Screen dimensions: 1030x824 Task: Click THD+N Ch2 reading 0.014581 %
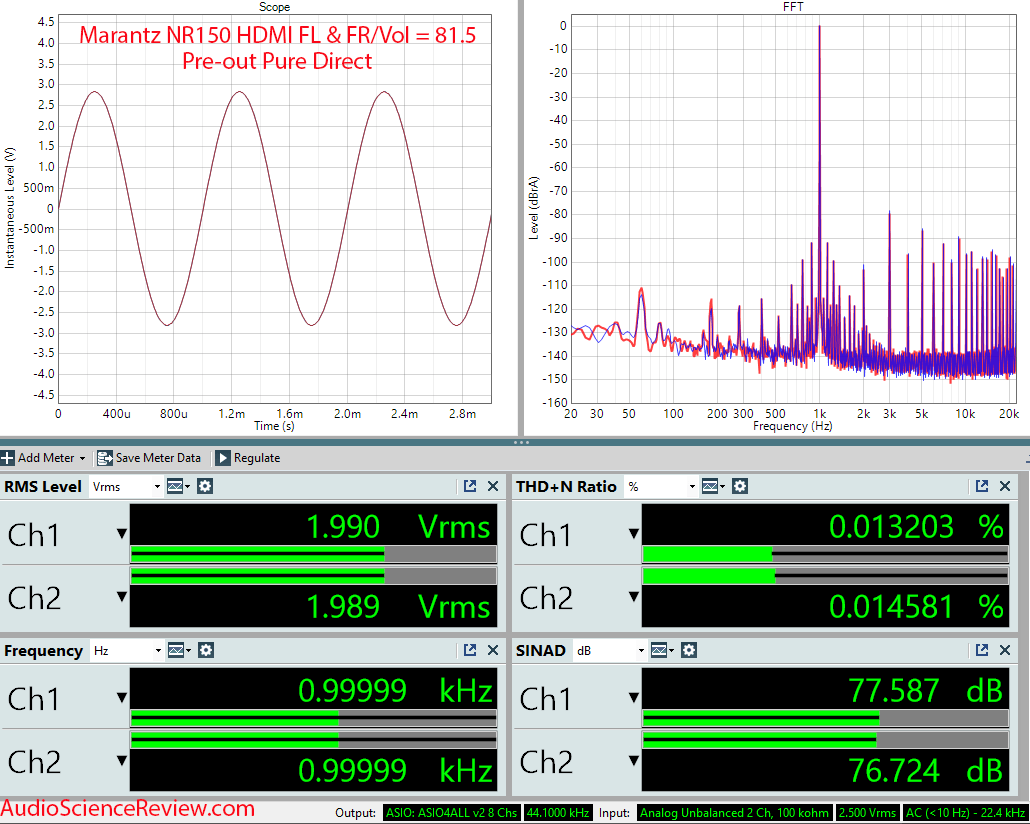(916, 607)
